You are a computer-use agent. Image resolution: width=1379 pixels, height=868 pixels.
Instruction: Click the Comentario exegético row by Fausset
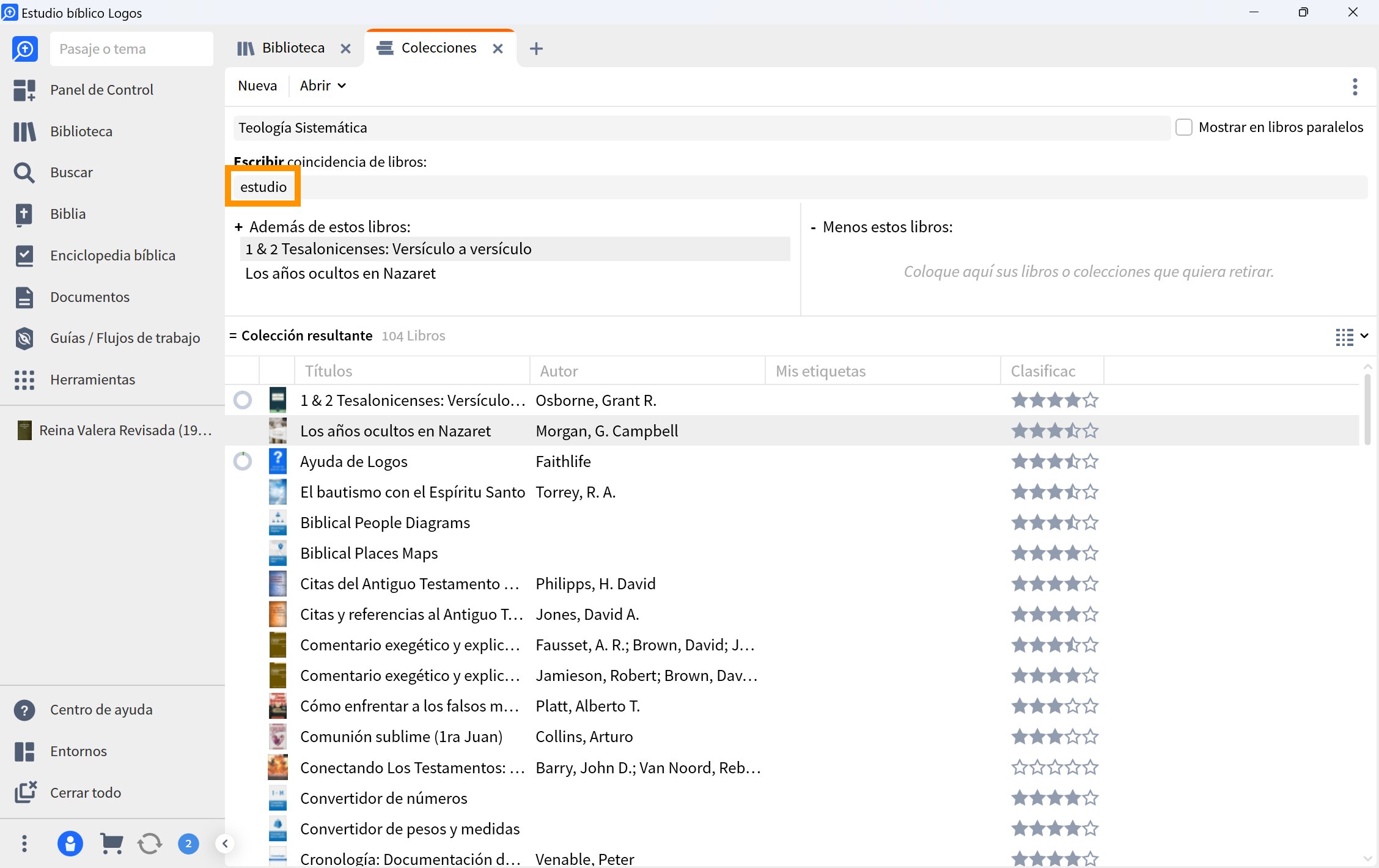click(x=792, y=645)
